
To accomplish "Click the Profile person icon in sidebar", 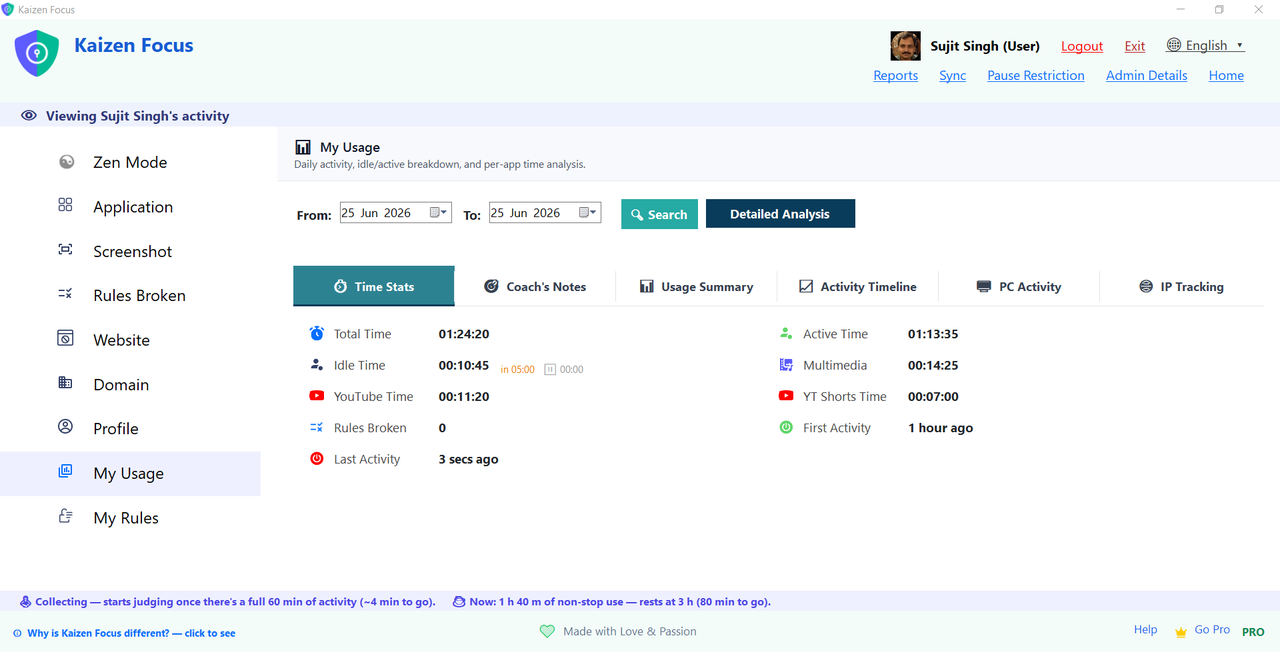I will (65, 427).
